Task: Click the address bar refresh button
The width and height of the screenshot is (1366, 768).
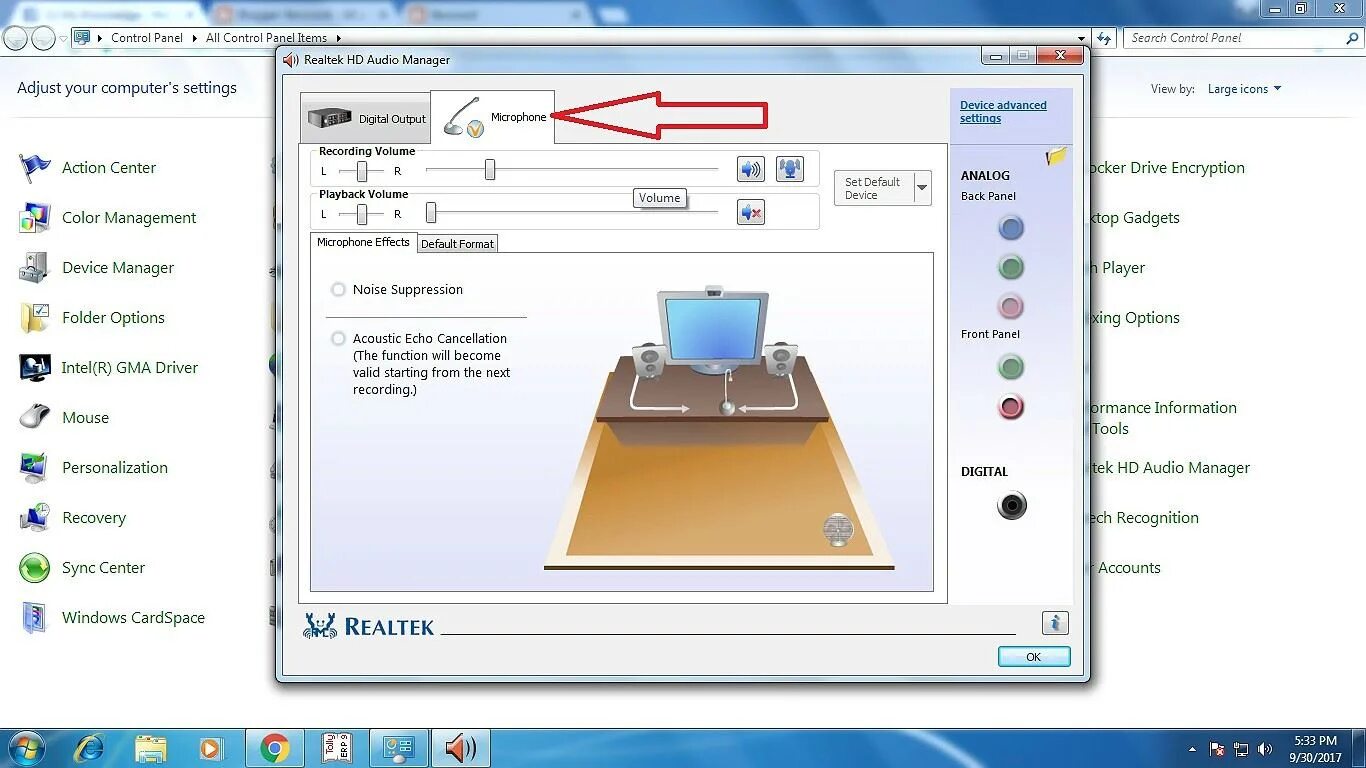Action: (x=1104, y=38)
